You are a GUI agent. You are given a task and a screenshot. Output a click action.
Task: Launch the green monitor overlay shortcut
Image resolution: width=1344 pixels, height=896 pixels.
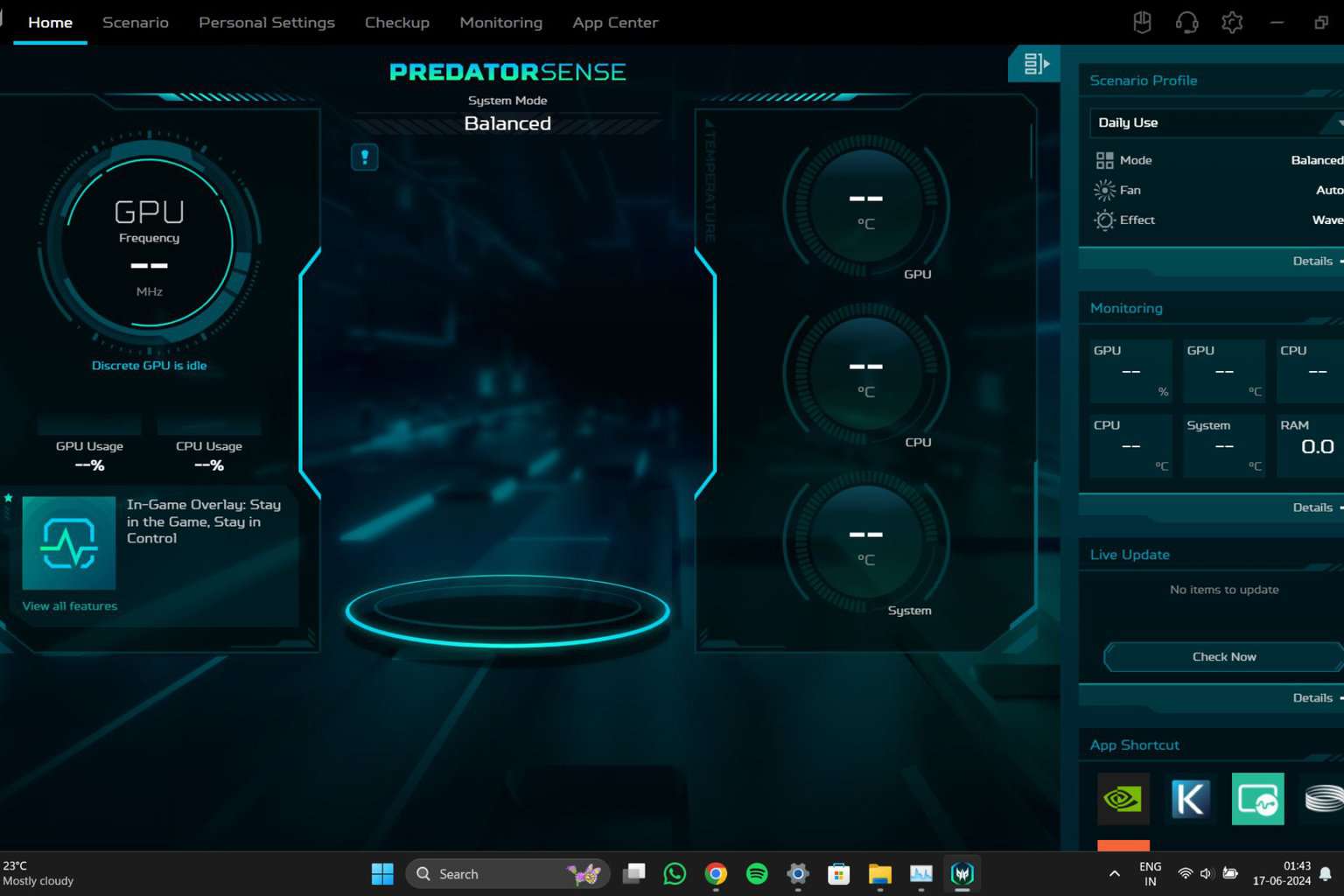[1257, 799]
